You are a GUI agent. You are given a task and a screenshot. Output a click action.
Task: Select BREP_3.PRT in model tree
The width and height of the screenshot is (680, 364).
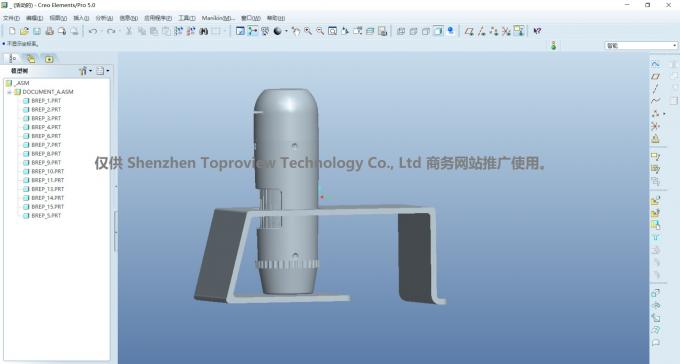(42, 118)
